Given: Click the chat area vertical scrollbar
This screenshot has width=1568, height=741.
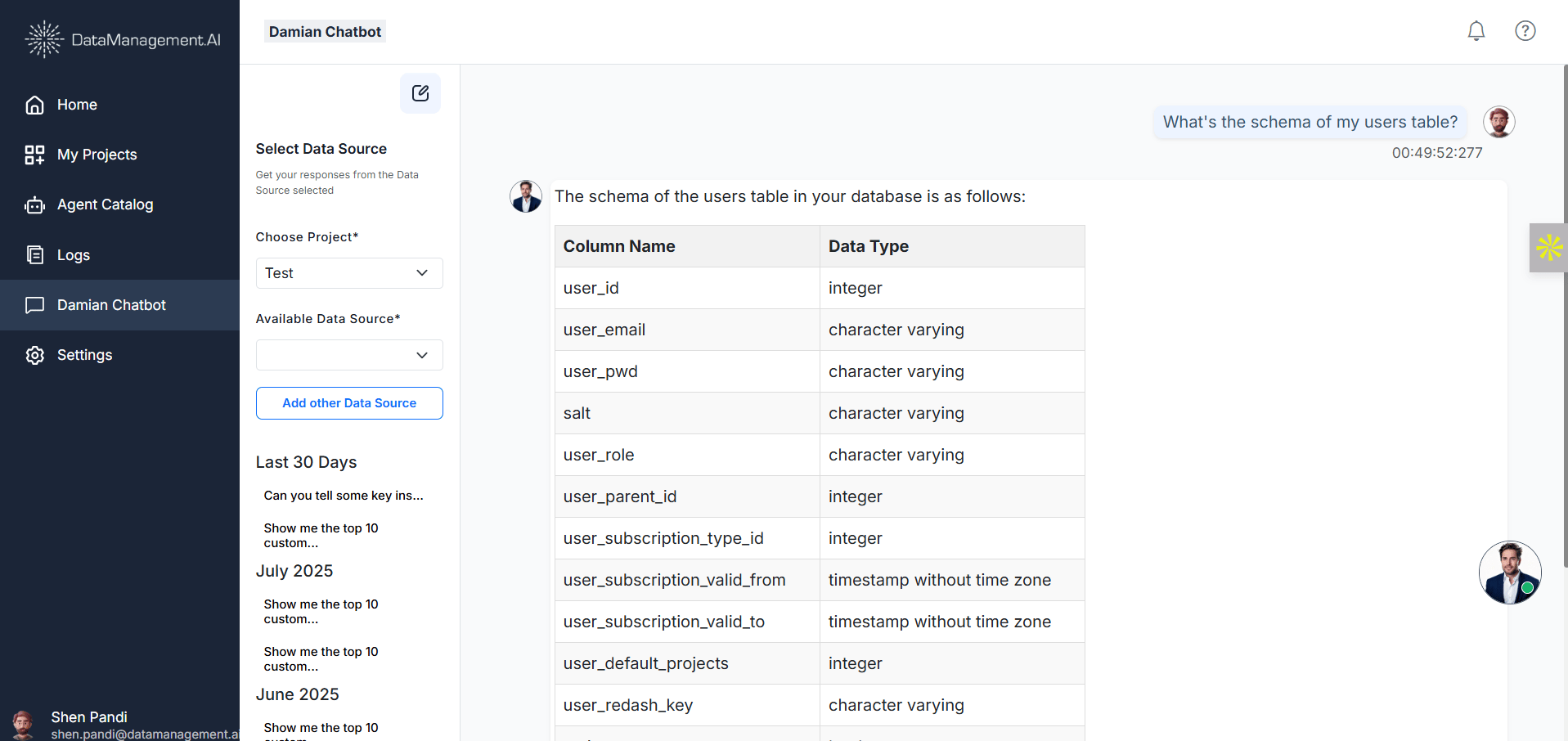Looking at the screenshot, I should click(x=1565, y=327).
